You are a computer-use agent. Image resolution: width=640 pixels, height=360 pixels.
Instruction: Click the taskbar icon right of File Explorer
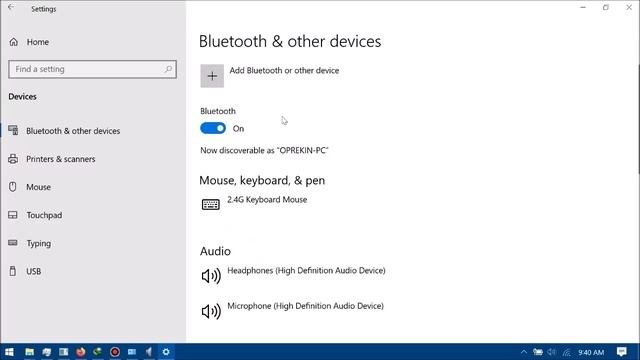point(47,352)
